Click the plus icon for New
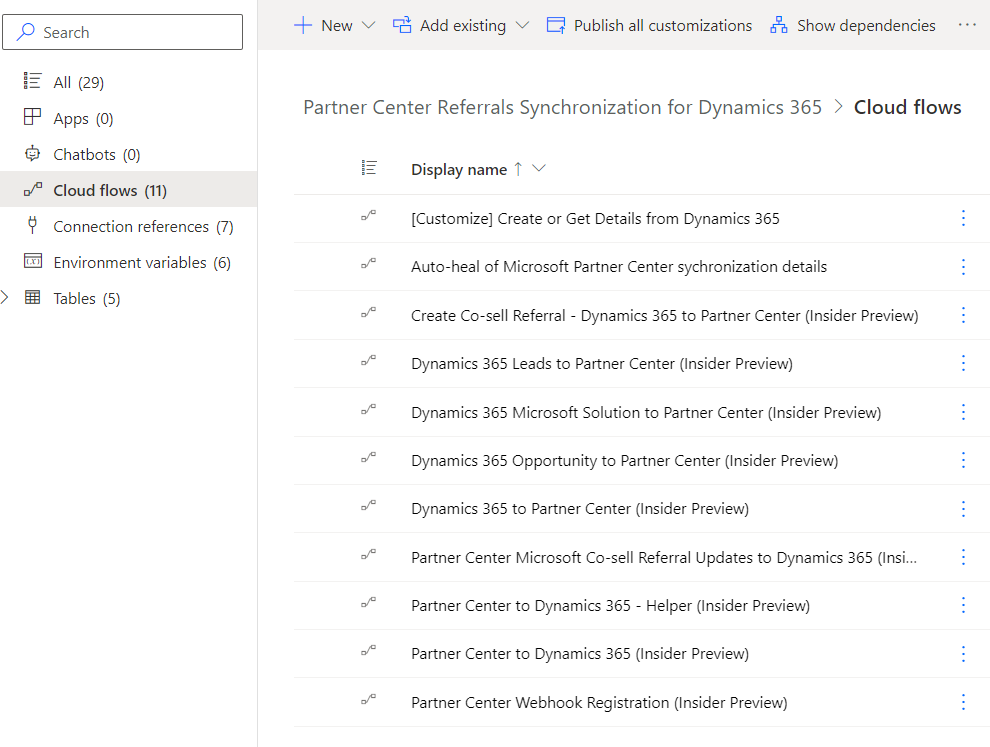 pos(303,26)
